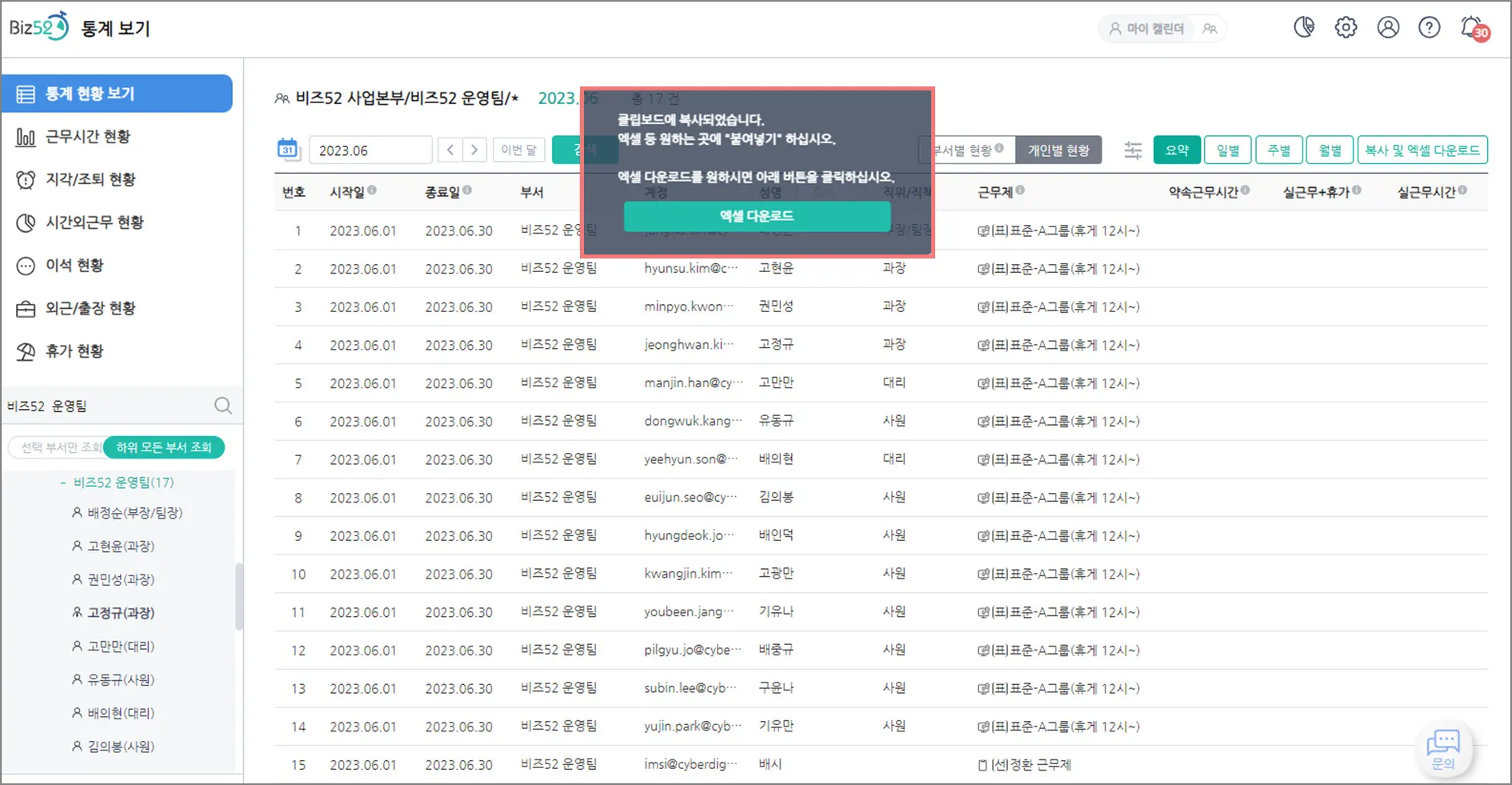Image resolution: width=1512 pixels, height=785 pixels.
Task: Open 통계 현황 보기 menu
Action: click(118, 94)
